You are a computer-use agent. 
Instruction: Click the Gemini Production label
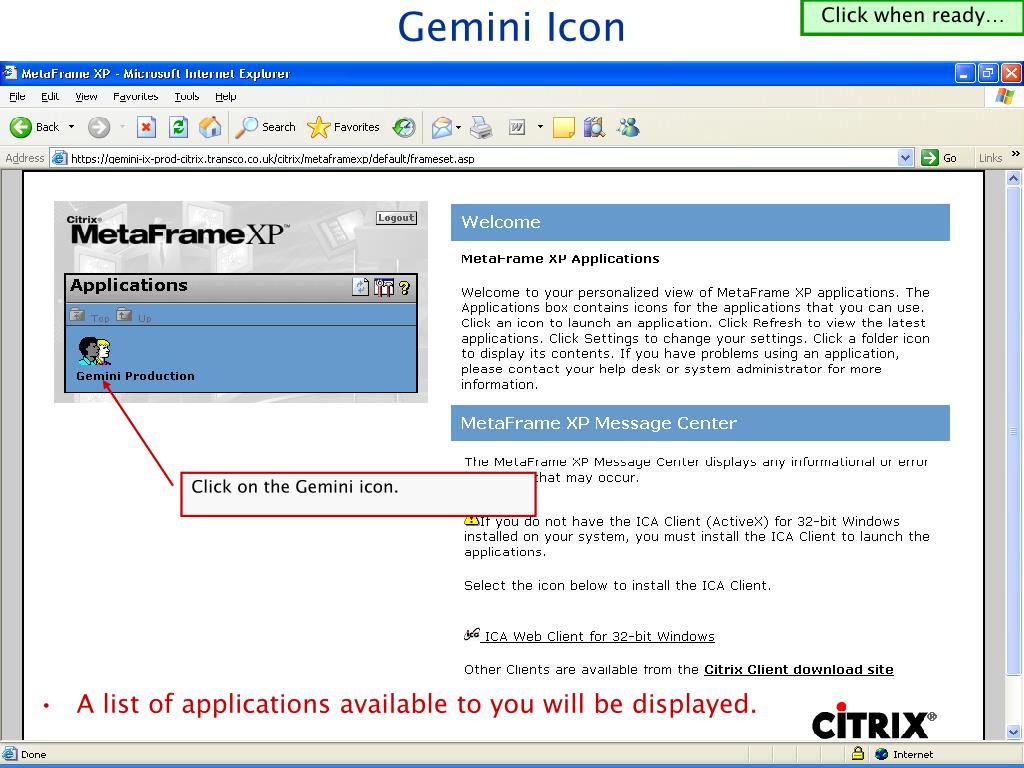pyautogui.click(x=135, y=376)
